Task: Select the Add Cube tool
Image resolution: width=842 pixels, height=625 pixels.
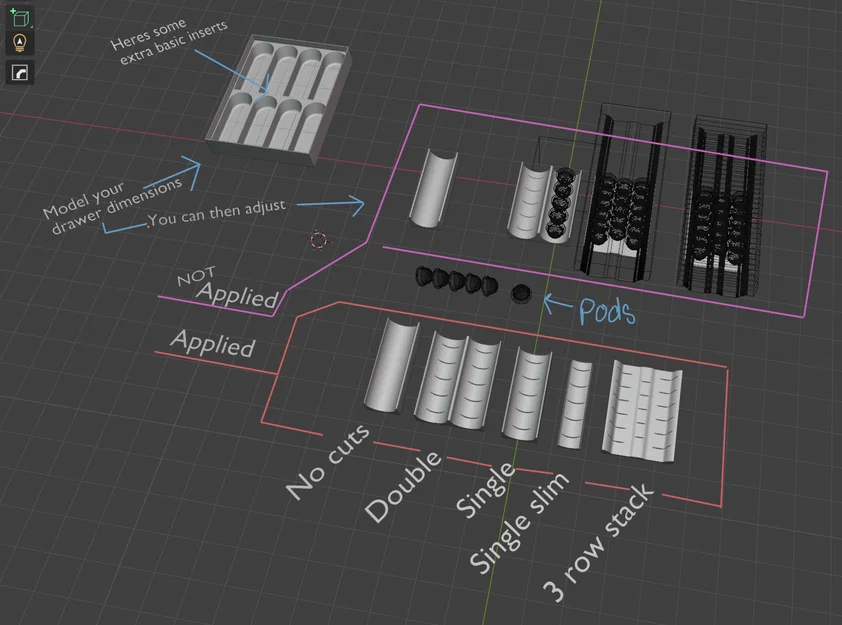Action: (20, 18)
